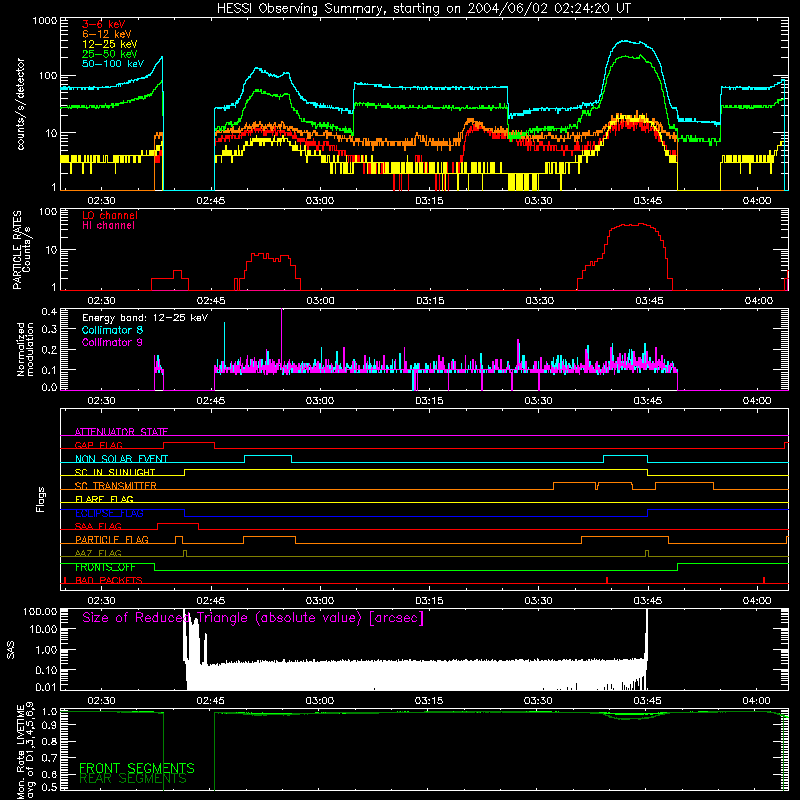Click the counts/s/detector axis label
The width and height of the screenshot is (800, 800).
[x=20, y=104]
